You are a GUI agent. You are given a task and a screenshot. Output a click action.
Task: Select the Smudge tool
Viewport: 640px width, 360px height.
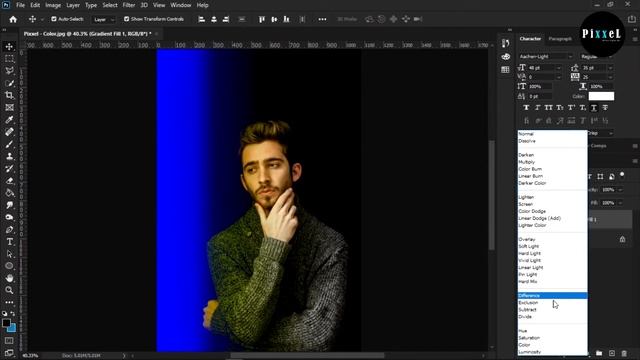click(x=9, y=205)
